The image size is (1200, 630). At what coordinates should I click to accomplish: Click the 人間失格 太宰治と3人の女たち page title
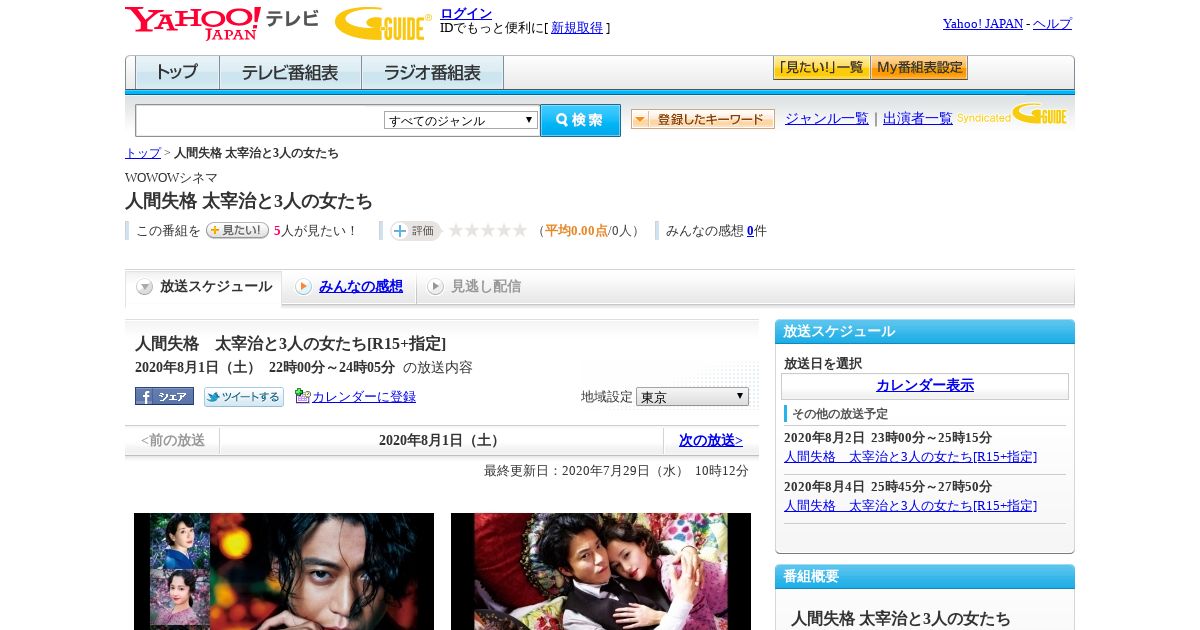(x=249, y=201)
